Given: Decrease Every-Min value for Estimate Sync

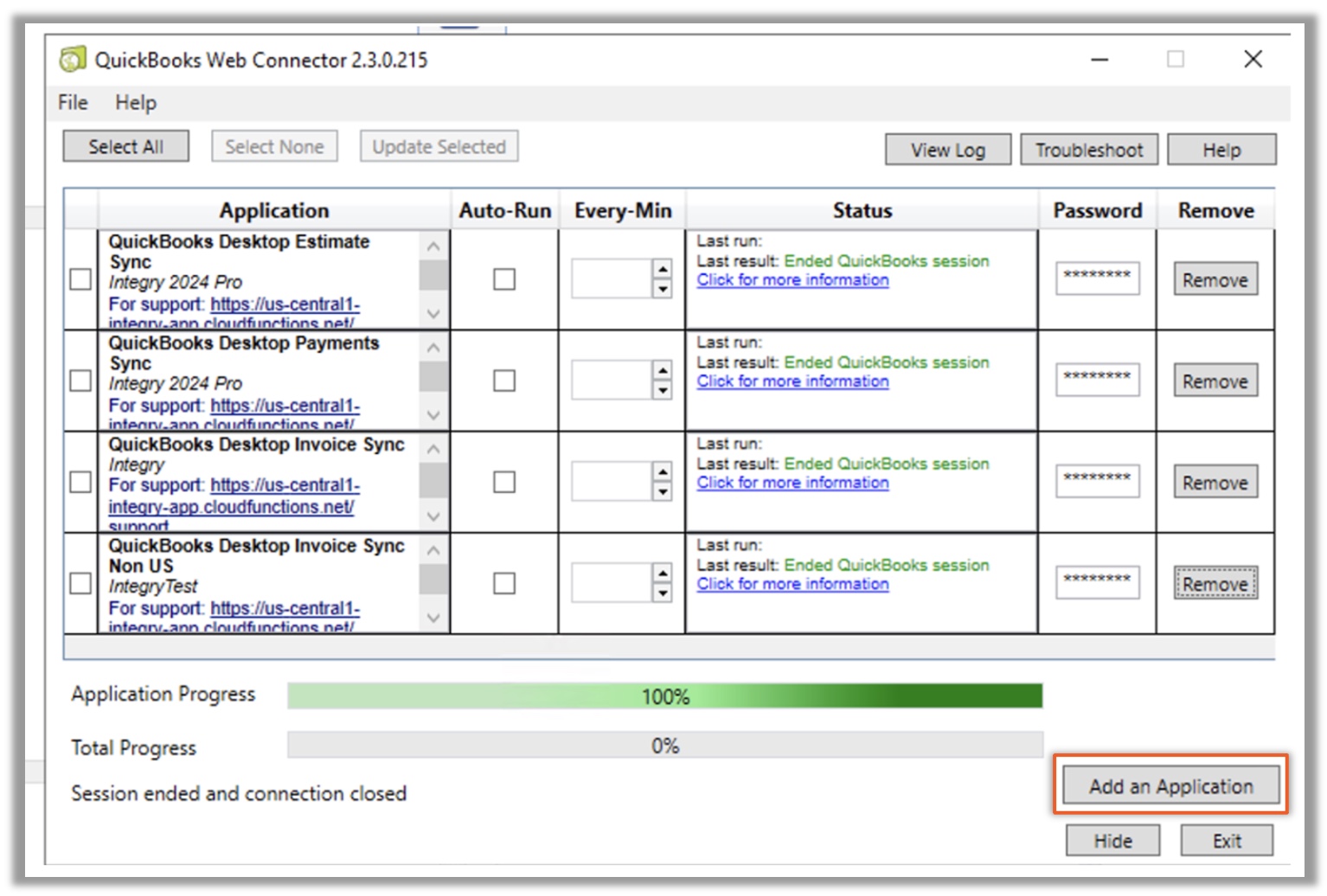Looking at the screenshot, I should 663,289.
